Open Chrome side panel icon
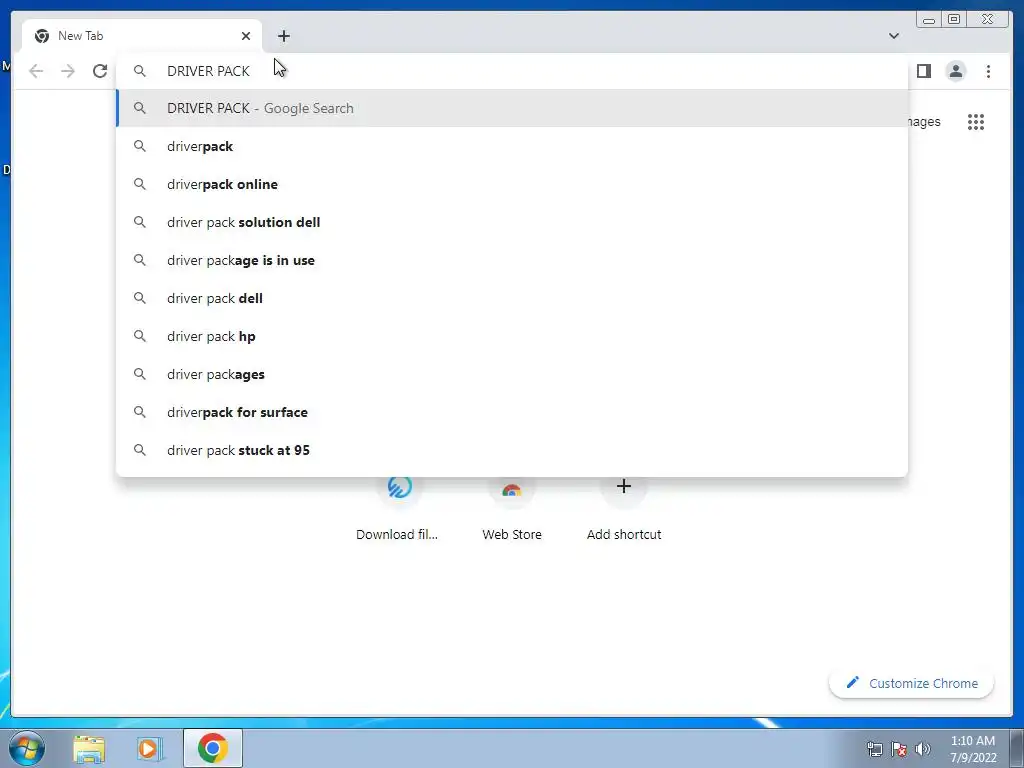The image size is (1024, 768). 923,71
